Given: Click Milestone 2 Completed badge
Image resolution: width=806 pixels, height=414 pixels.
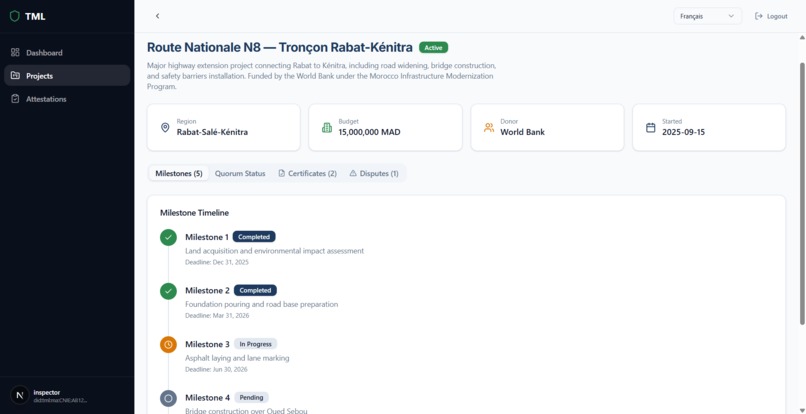Looking at the screenshot, I should [255, 290].
